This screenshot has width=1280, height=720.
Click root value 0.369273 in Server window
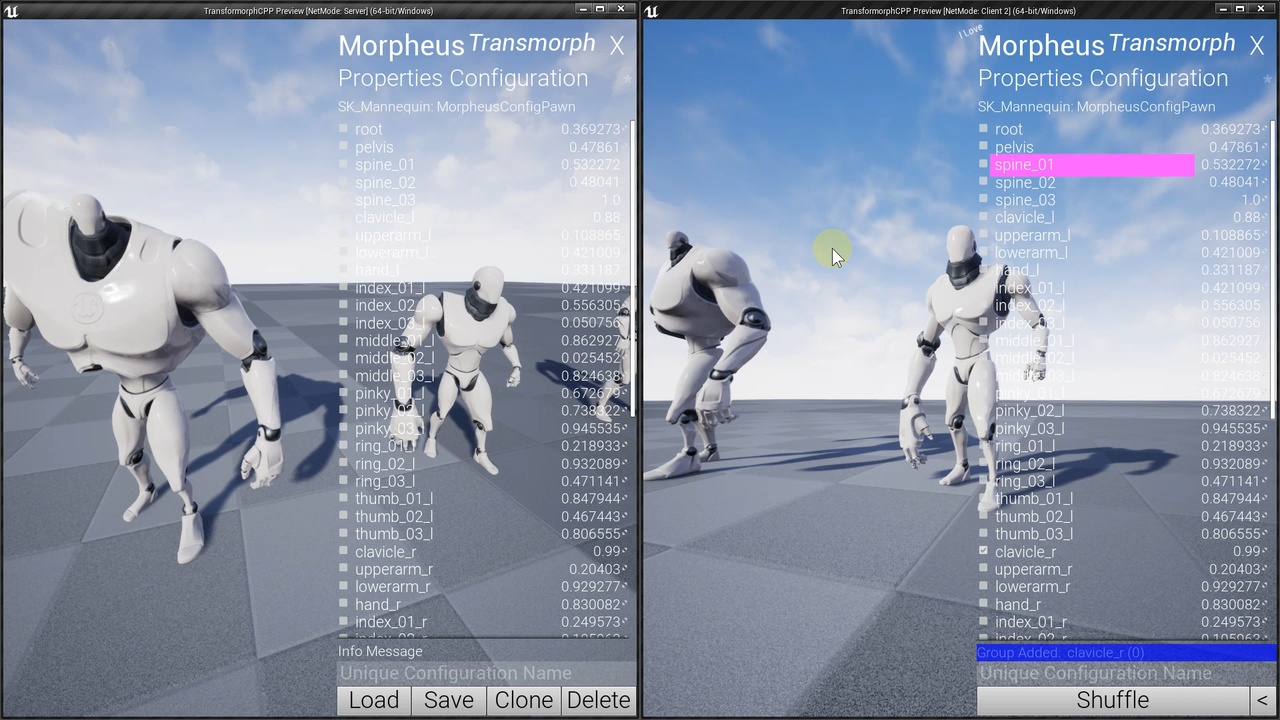click(x=590, y=129)
